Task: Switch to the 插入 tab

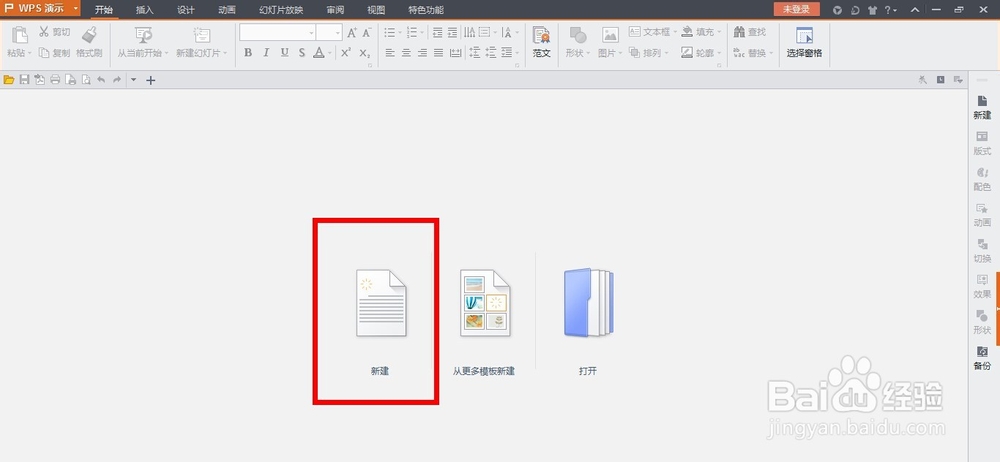Action: 145,10
